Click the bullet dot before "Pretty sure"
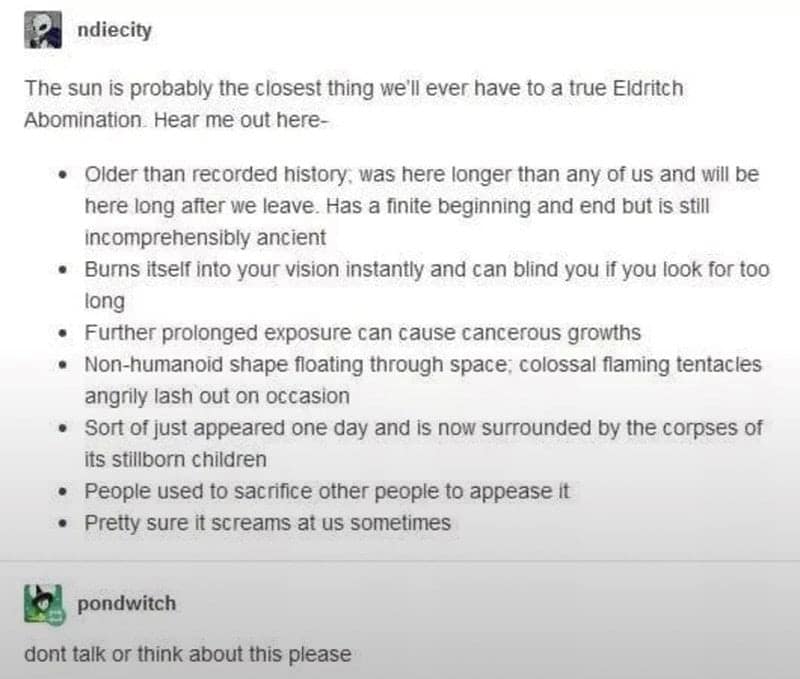 coord(62,523)
